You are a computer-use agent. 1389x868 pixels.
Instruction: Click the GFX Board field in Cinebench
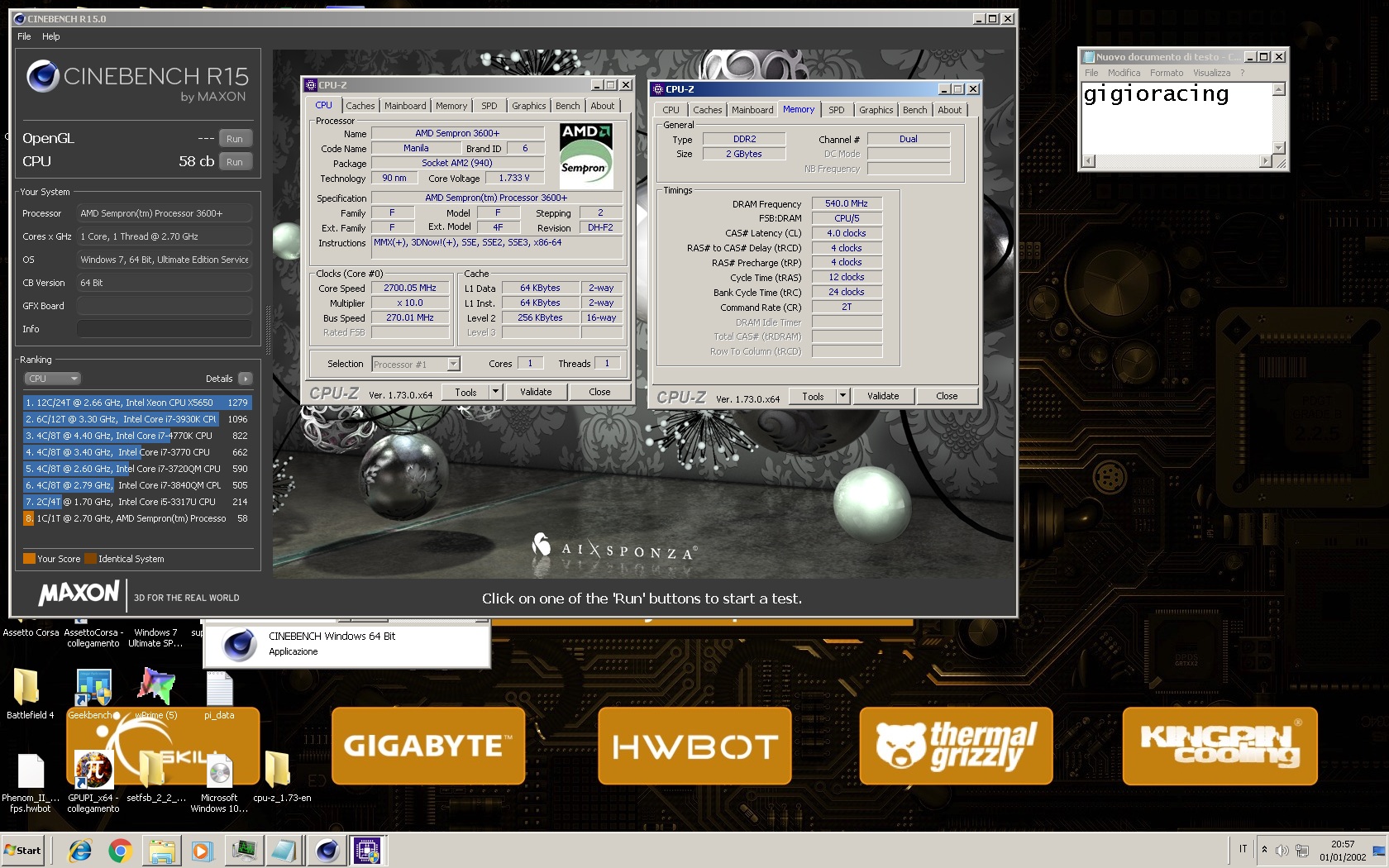pyautogui.click(x=165, y=306)
